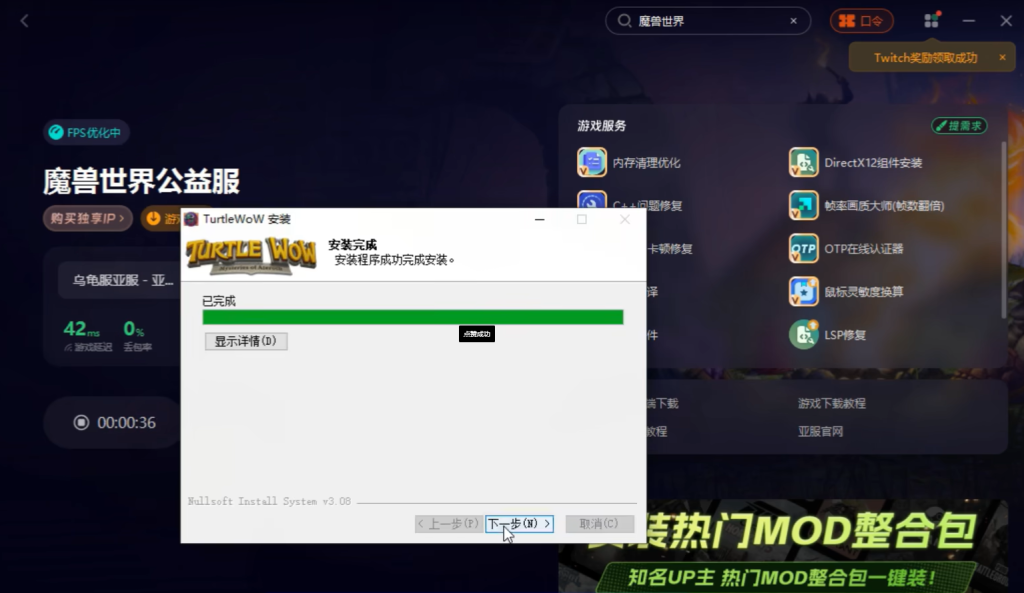Click the 购买独享IP button

(x=88, y=218)
